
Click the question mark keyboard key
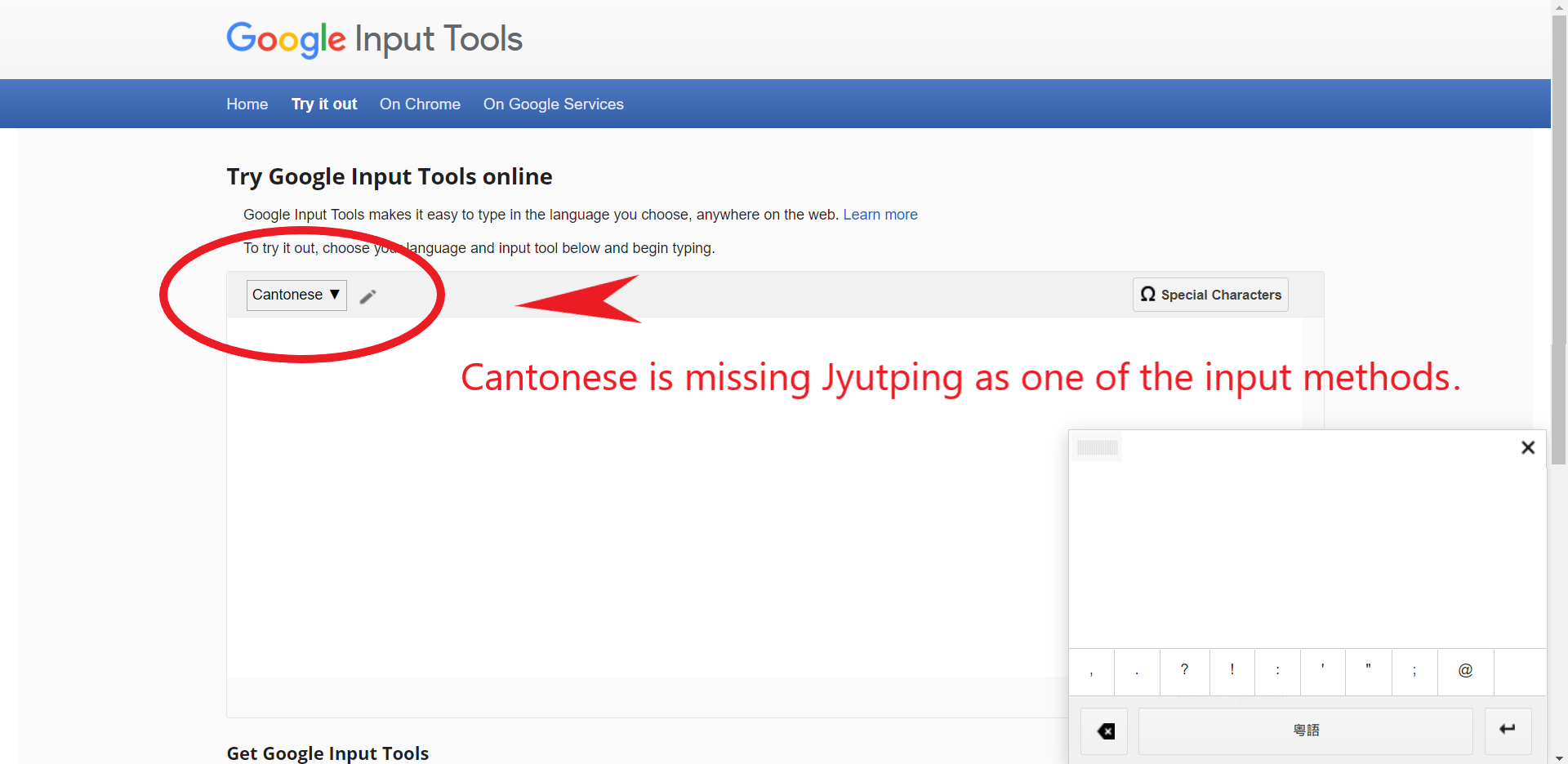tap(1185, 671)
